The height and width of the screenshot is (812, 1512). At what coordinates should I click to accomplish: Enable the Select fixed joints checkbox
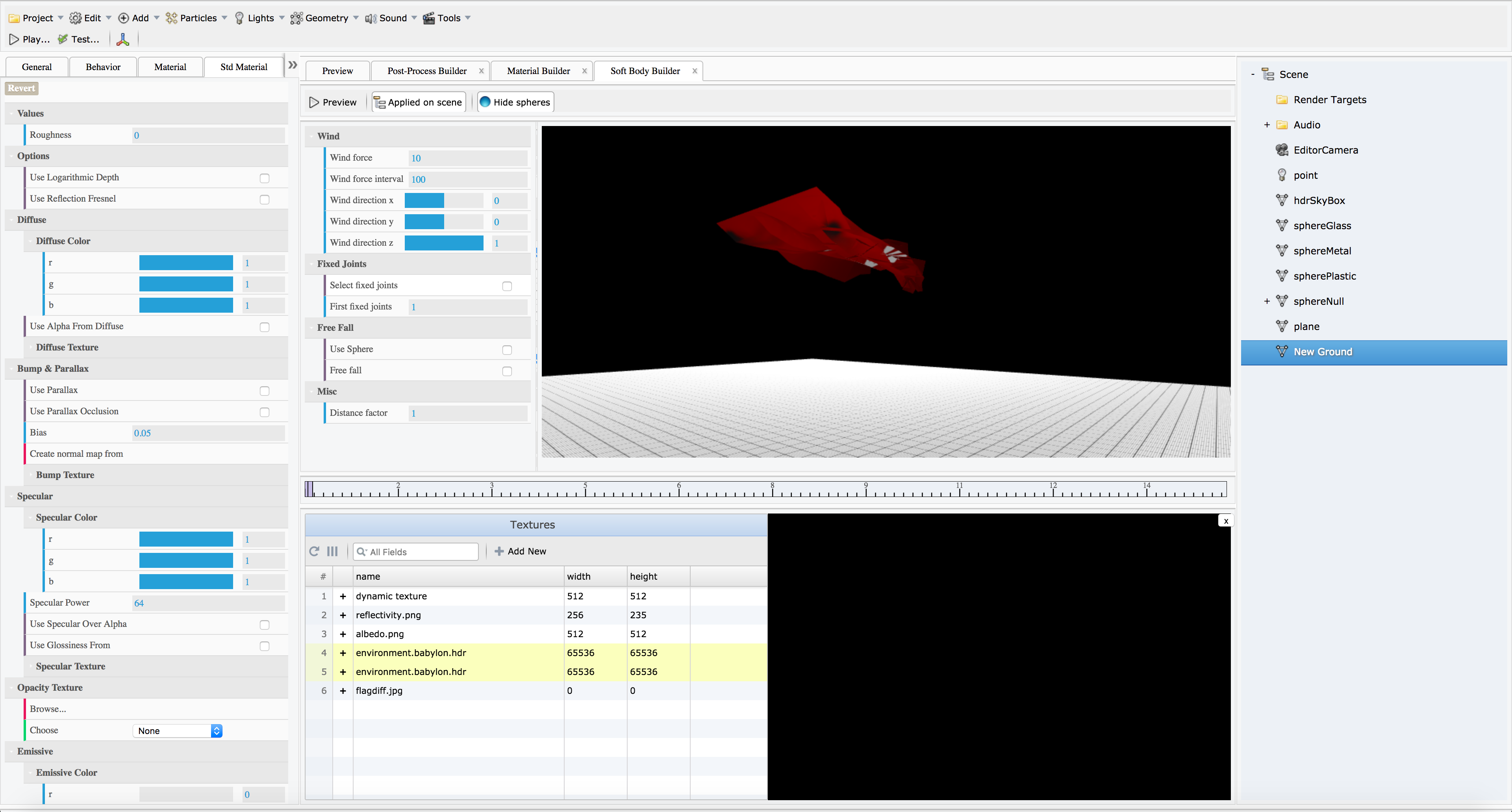(x=507, y=286)
